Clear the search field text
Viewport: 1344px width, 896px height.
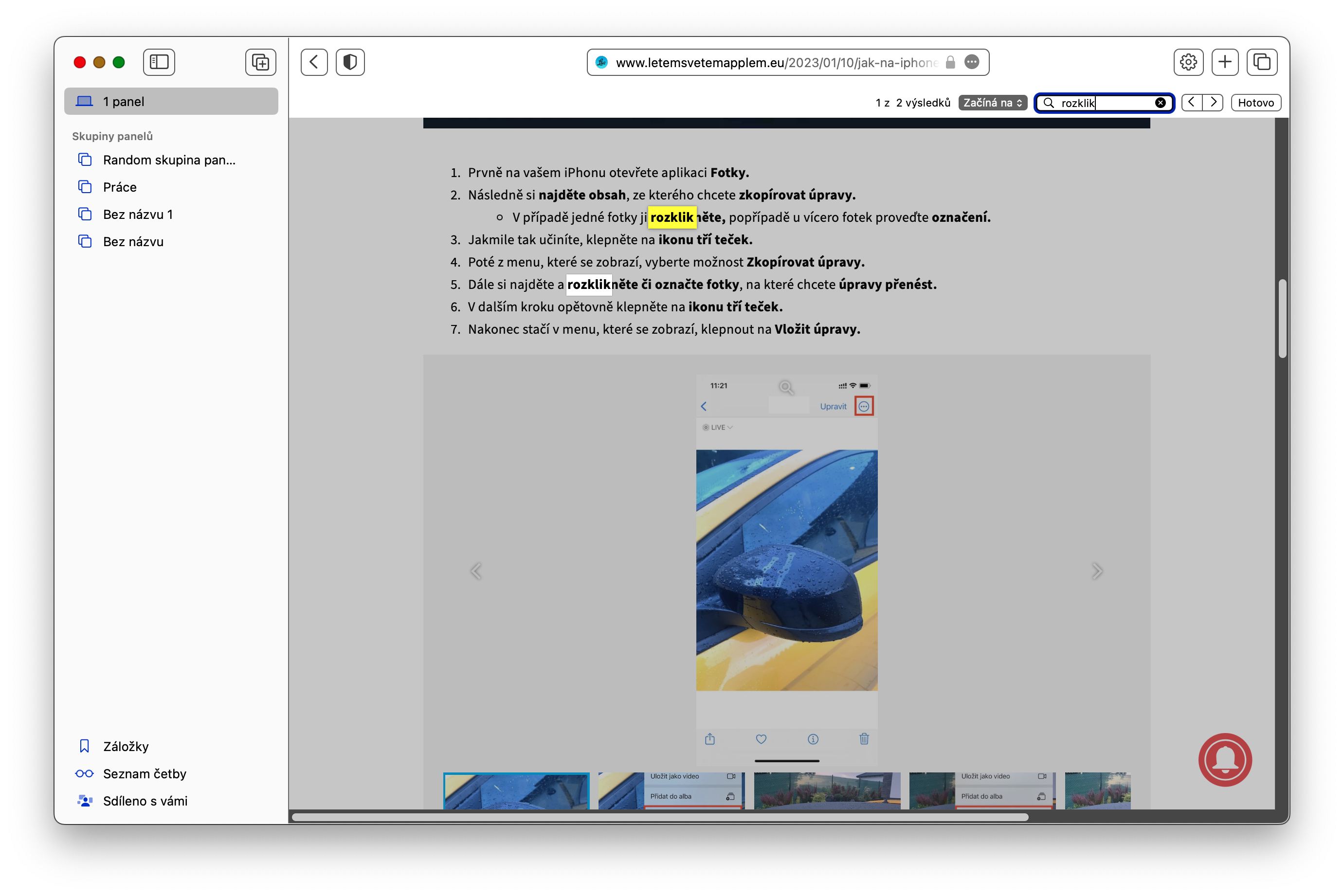tap(1161, 103)
